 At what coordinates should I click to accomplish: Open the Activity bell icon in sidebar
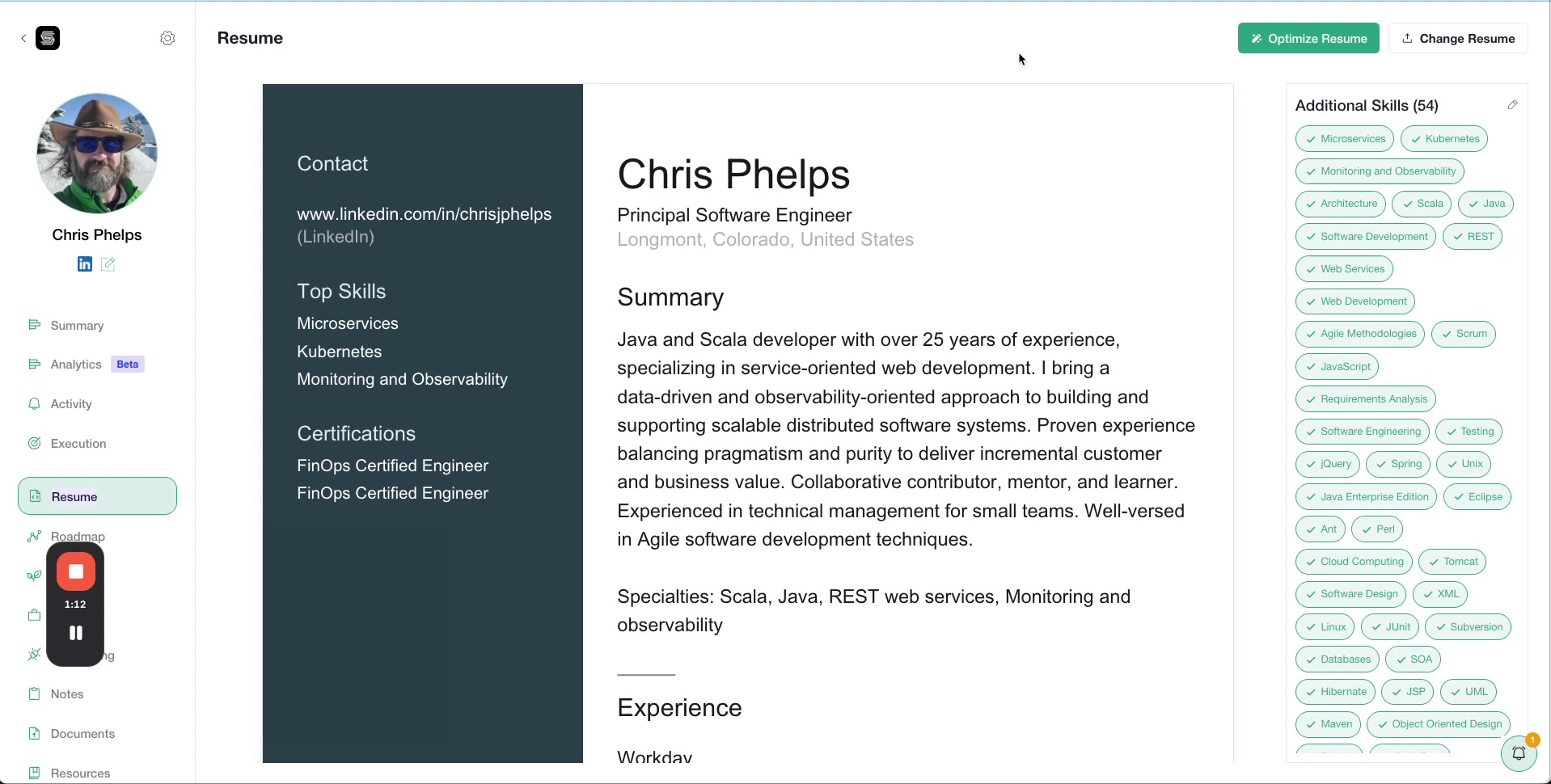point(34,403)
